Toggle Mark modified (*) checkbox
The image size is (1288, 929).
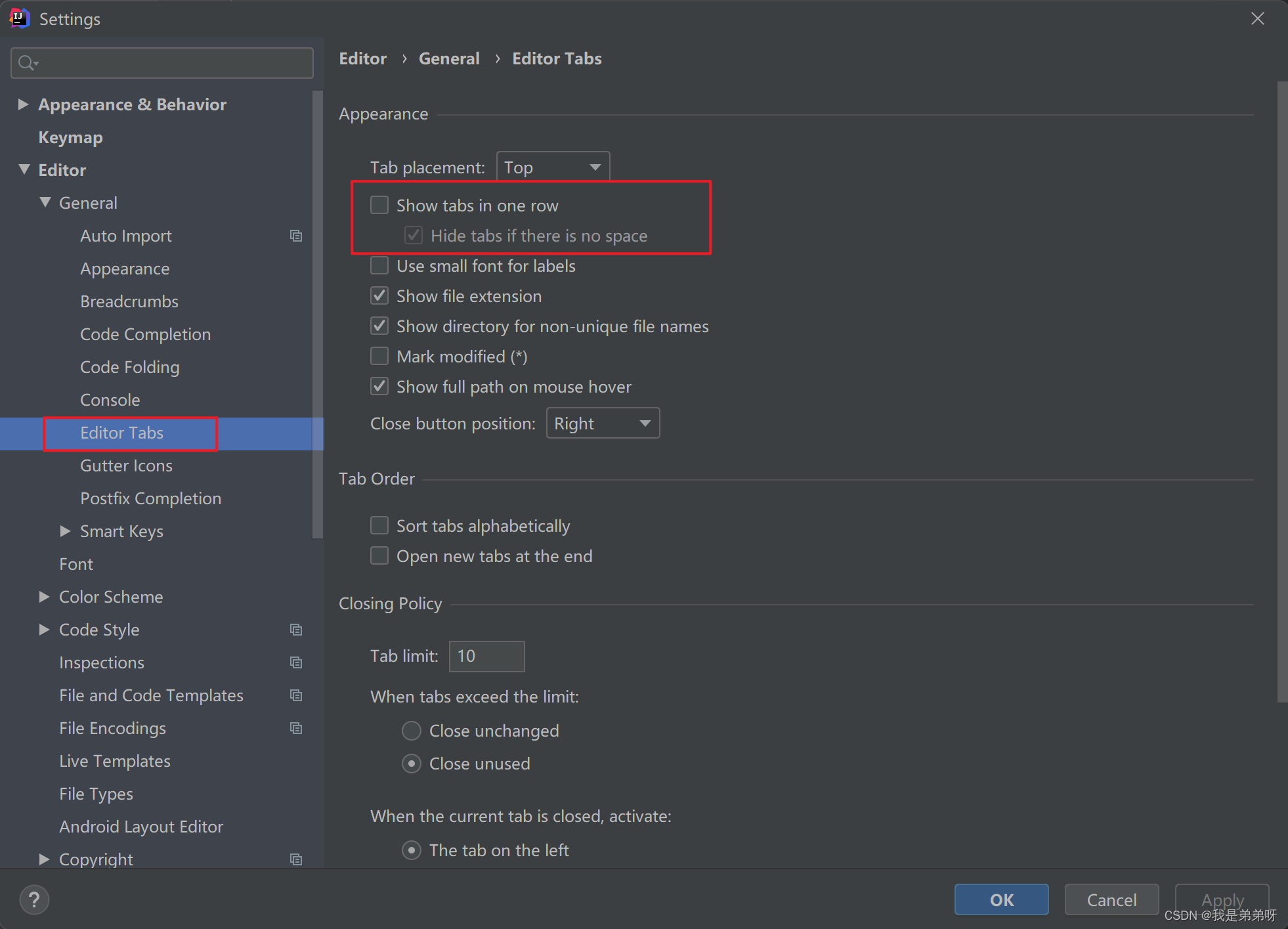click(379, 356)
